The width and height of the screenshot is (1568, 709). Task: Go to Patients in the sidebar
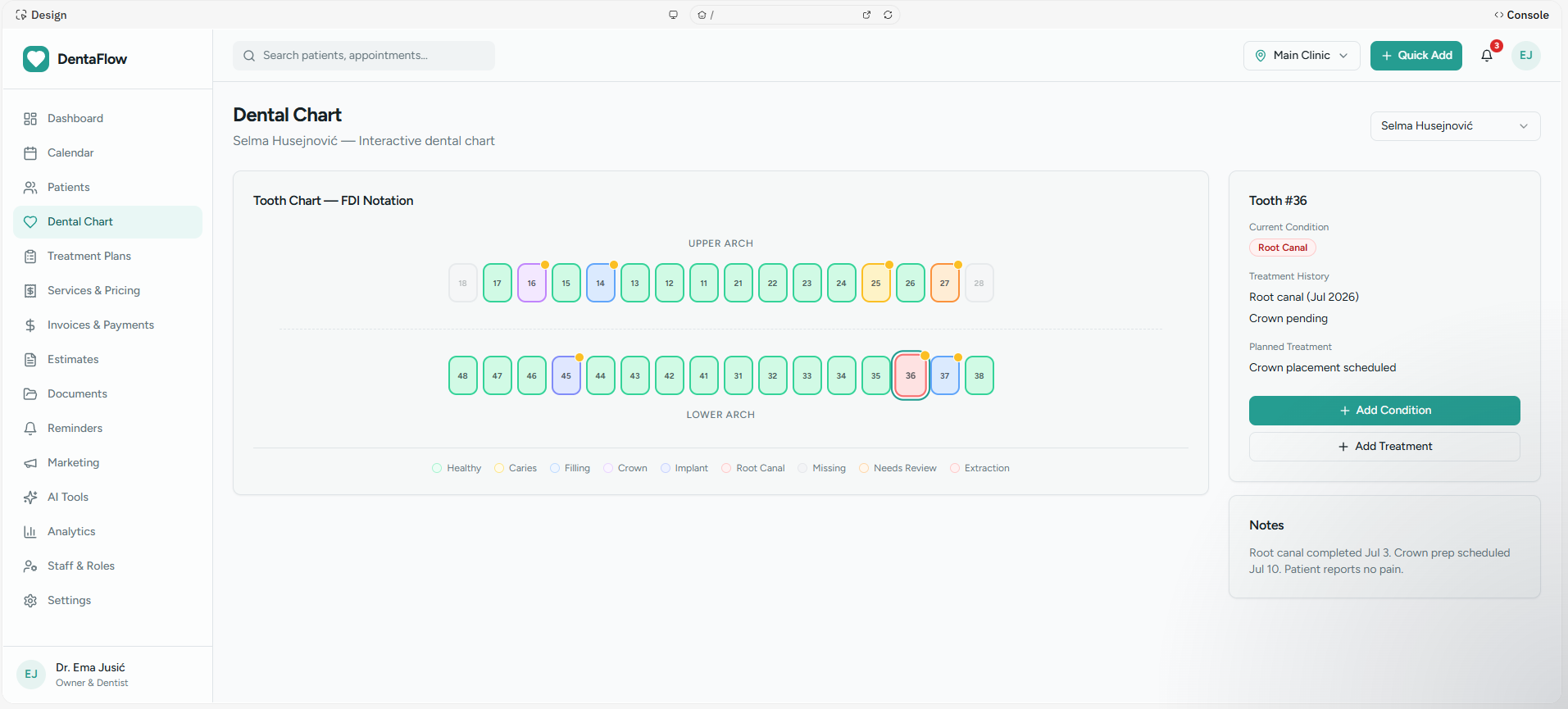click(x=107, y=188)
